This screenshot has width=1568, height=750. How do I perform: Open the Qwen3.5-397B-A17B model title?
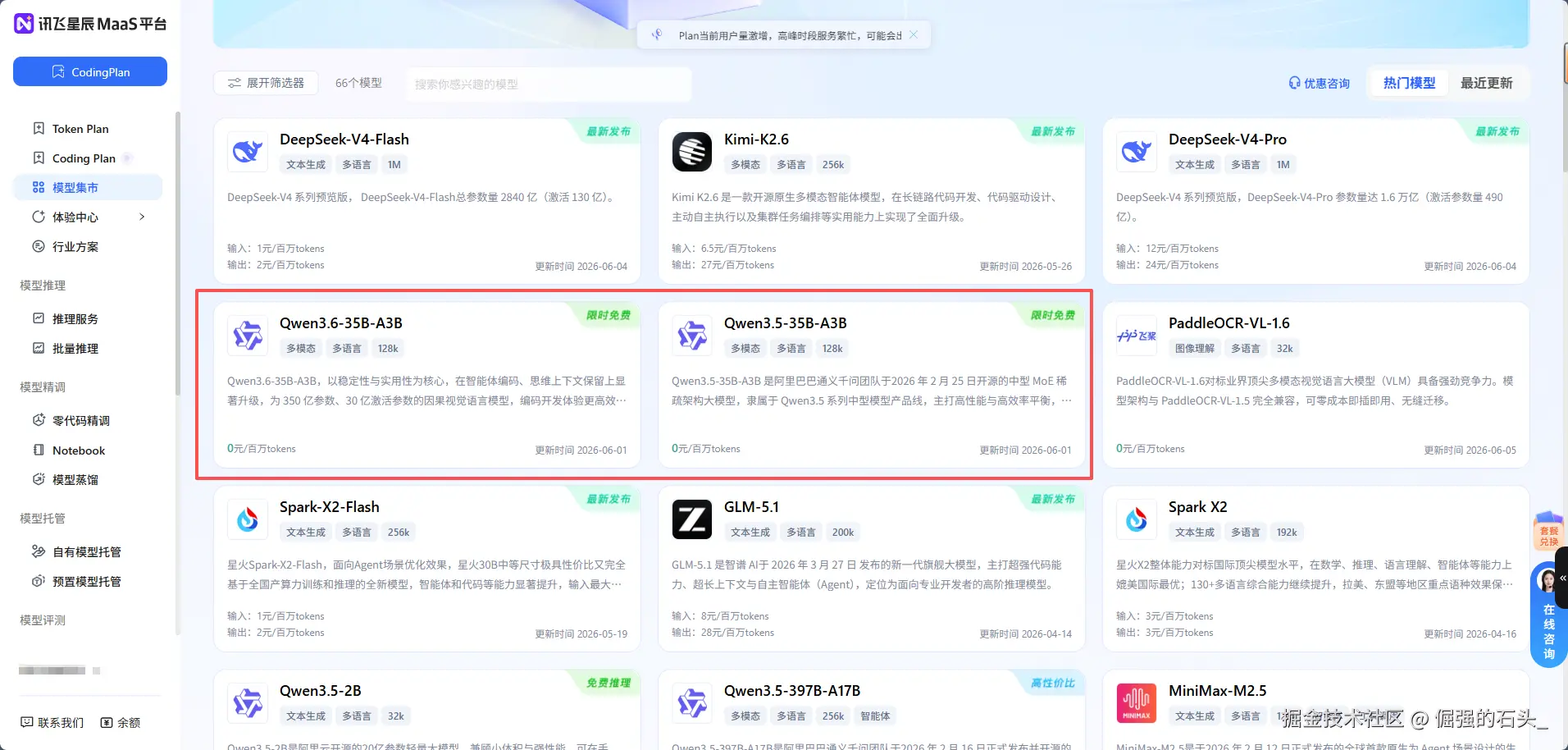792,691
